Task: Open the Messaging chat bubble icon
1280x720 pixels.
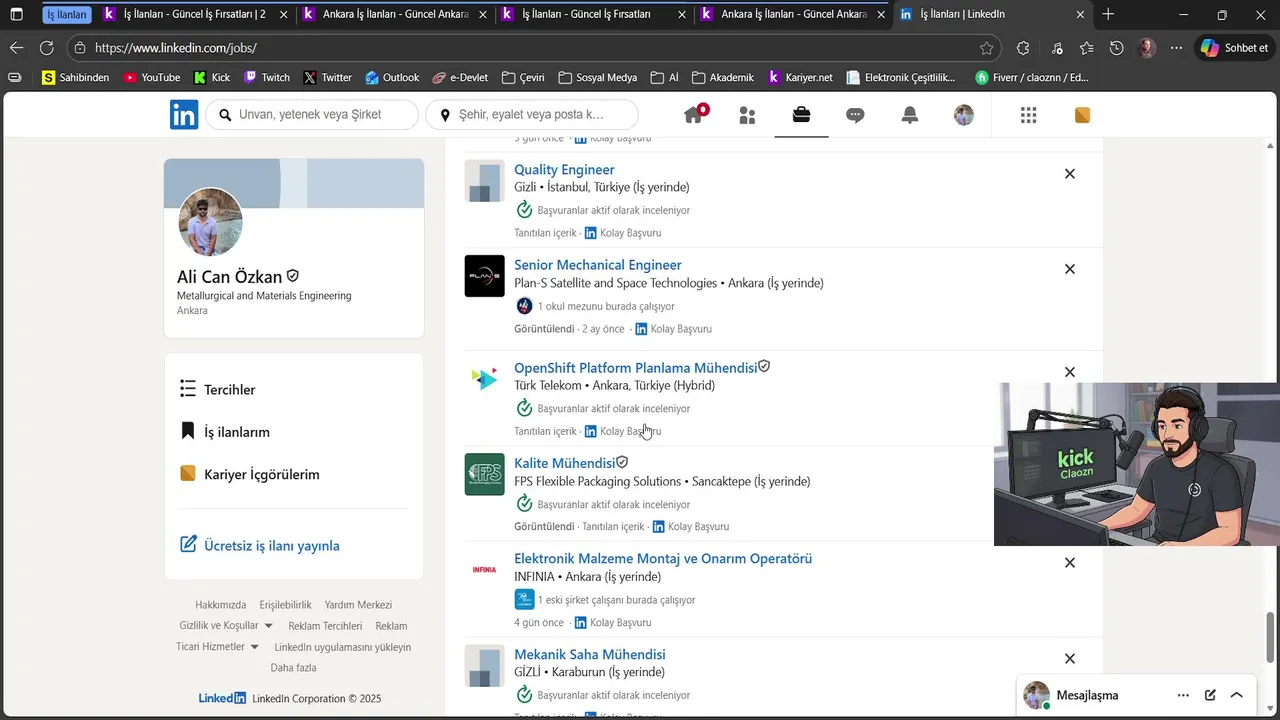Action: pyautogui.click(x=855, y=116)
